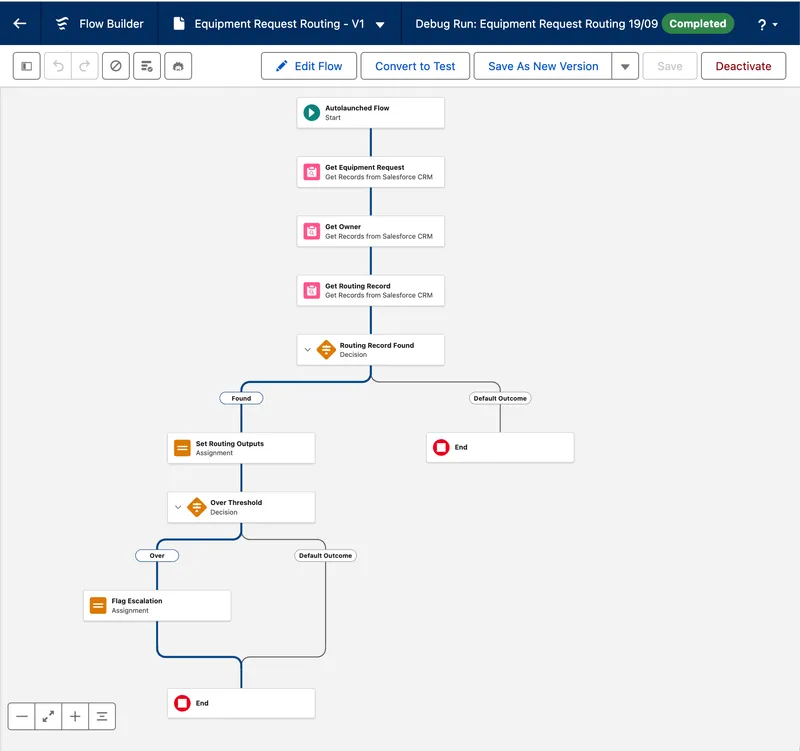This screenshot has height=751, width=800.
Task: Click the 'Equipment Request Routing - V1' title
Action: pyautogui.click(x=280, y=24)
